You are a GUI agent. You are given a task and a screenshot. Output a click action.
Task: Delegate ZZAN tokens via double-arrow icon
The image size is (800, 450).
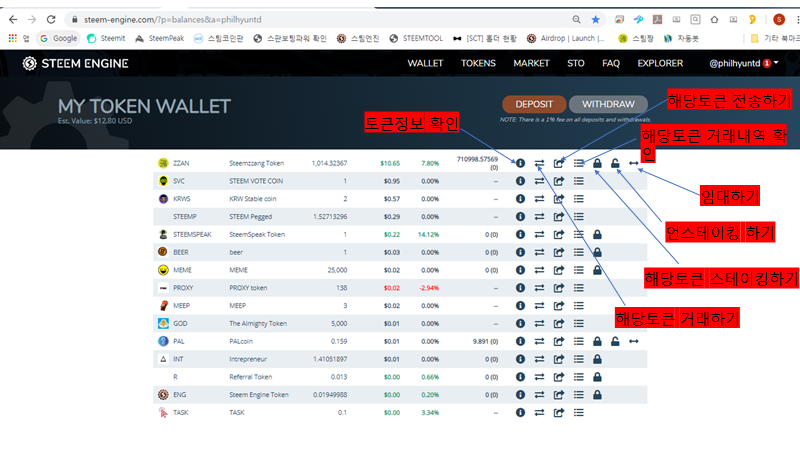[633, 163]
